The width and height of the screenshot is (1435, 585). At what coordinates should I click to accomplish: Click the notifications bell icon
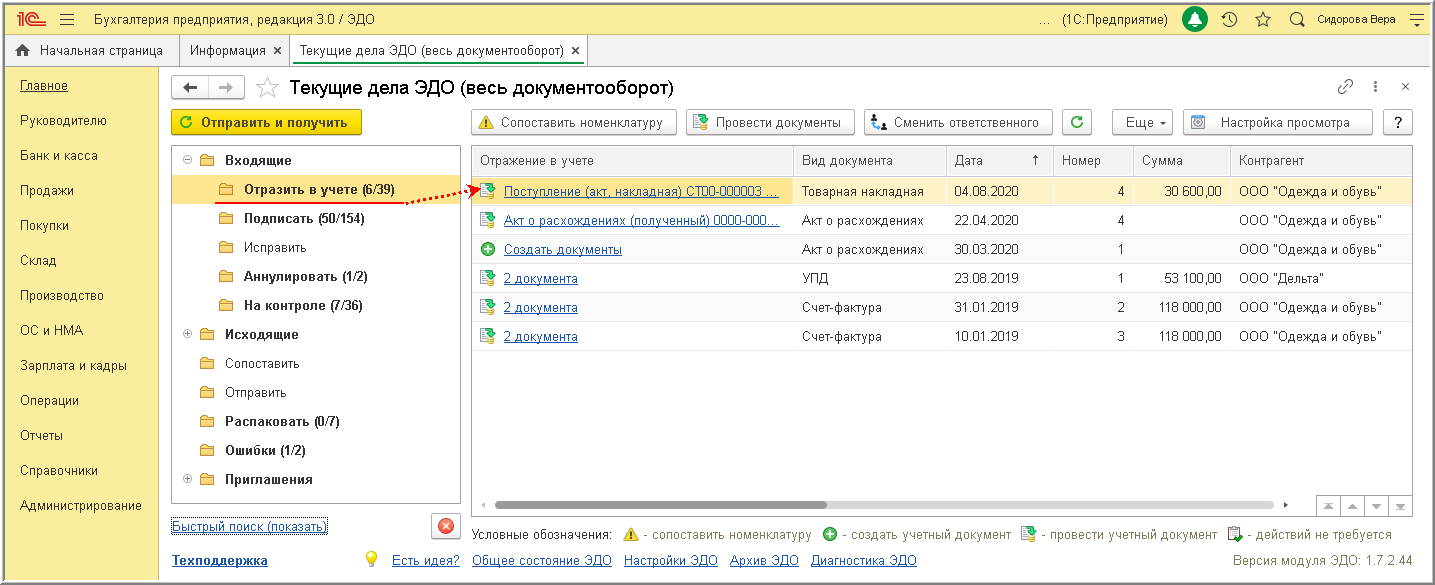(x=1195, y=19)
